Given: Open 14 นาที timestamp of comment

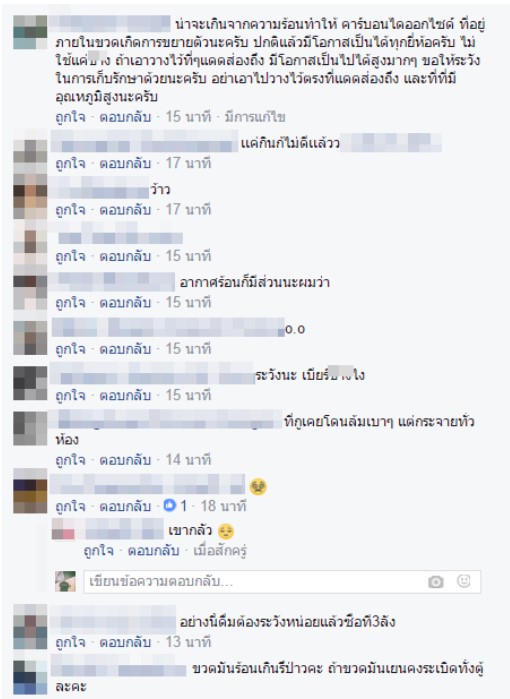Looking at the screenshot, I should (x=188, y=460).
